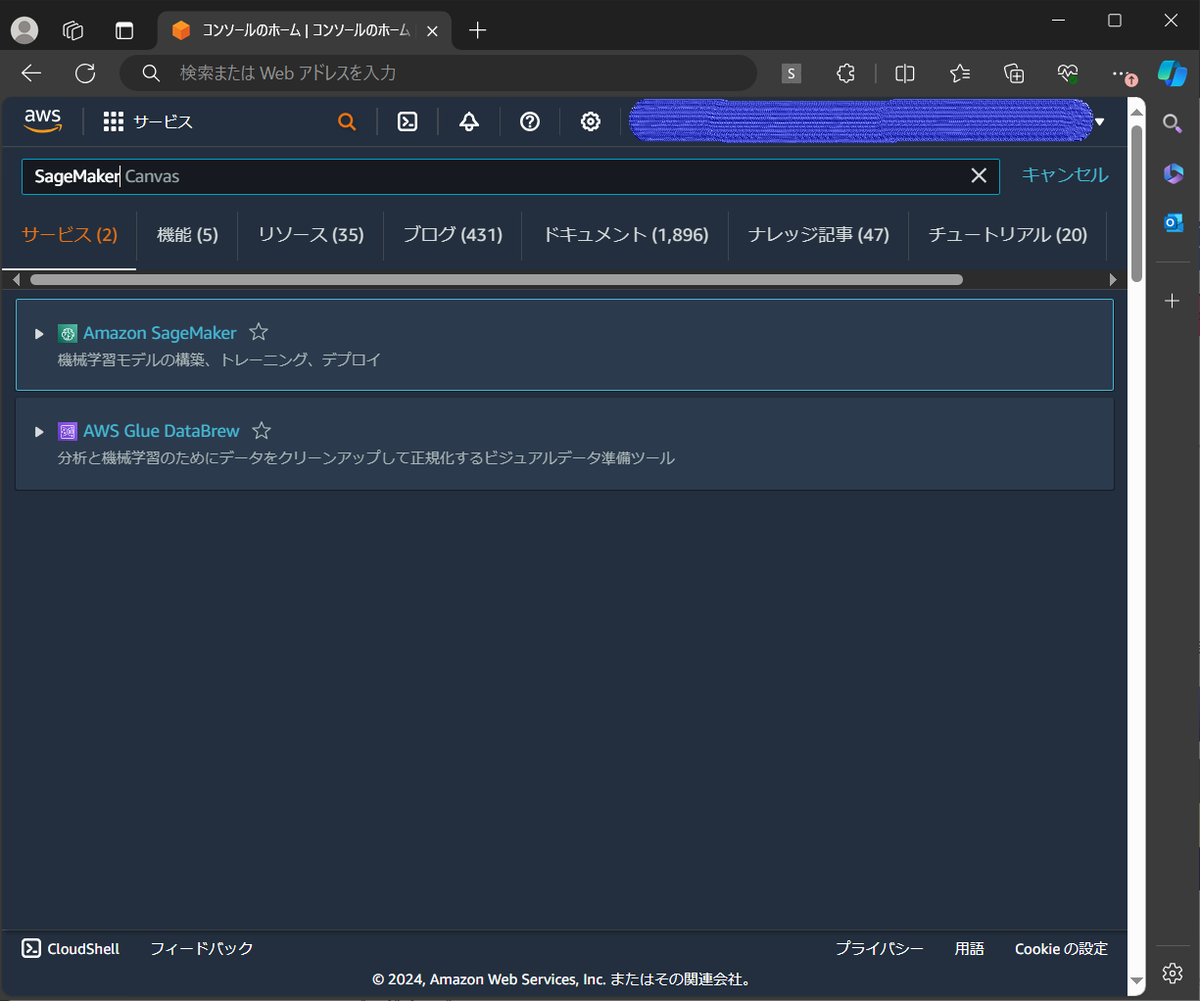Click the Amazon SageMaker service icon
1200x1001 pixels.
click(68, 333)
